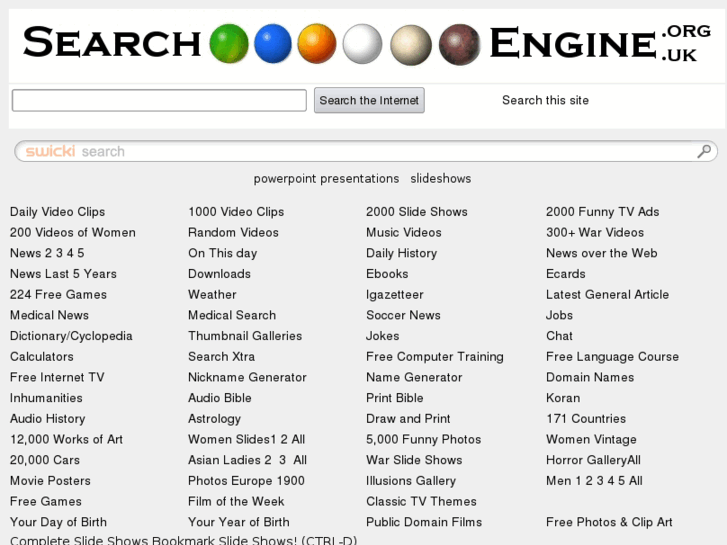Click the Search the Internet button
Viewport: 727px width, 545px height.
pyautogui.click(x=369, y=100)
